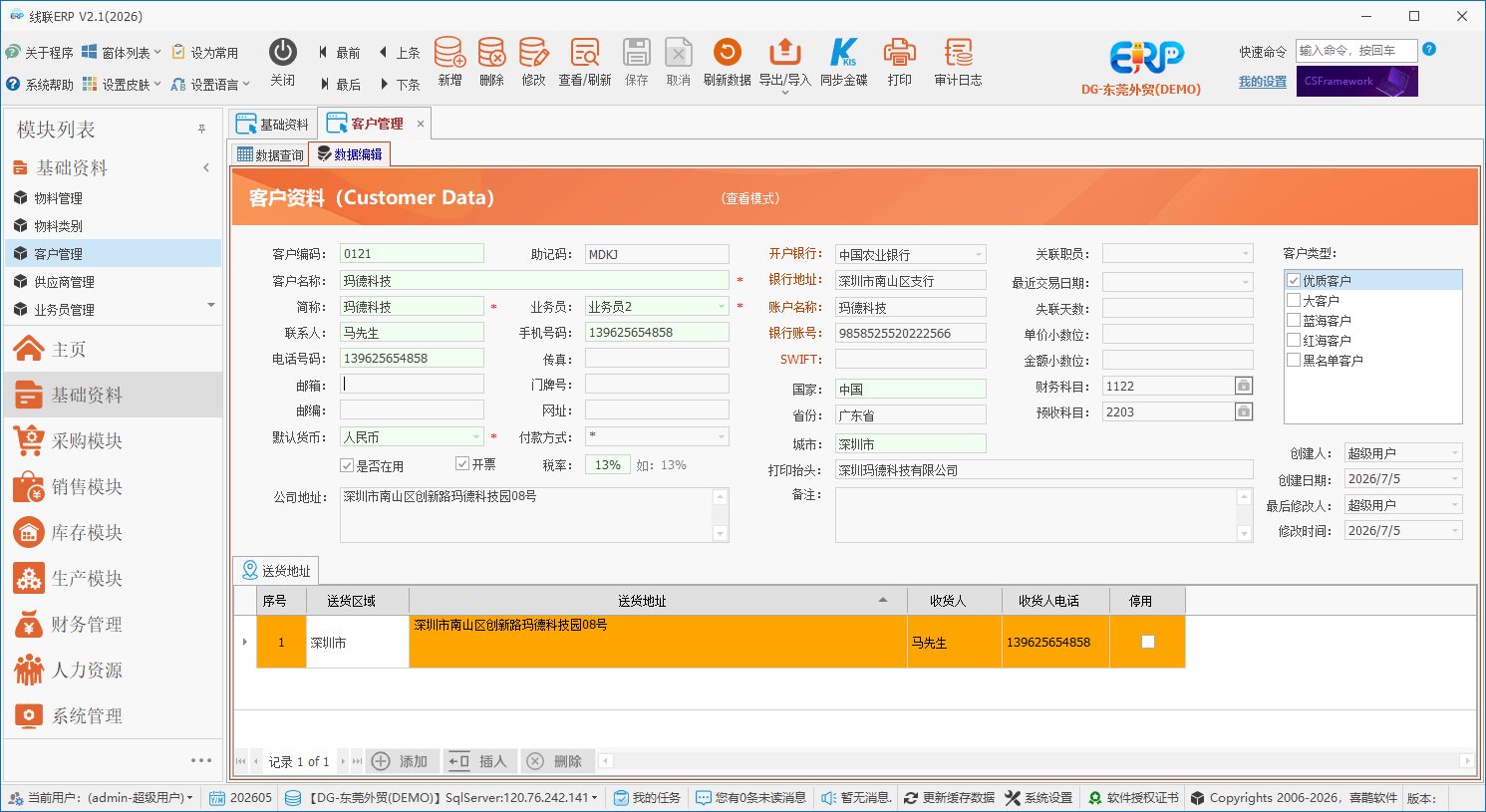The height and width of the screenshot is (812, 1486).
Task: Select 供应商管理 in module list
Action: 113,281
